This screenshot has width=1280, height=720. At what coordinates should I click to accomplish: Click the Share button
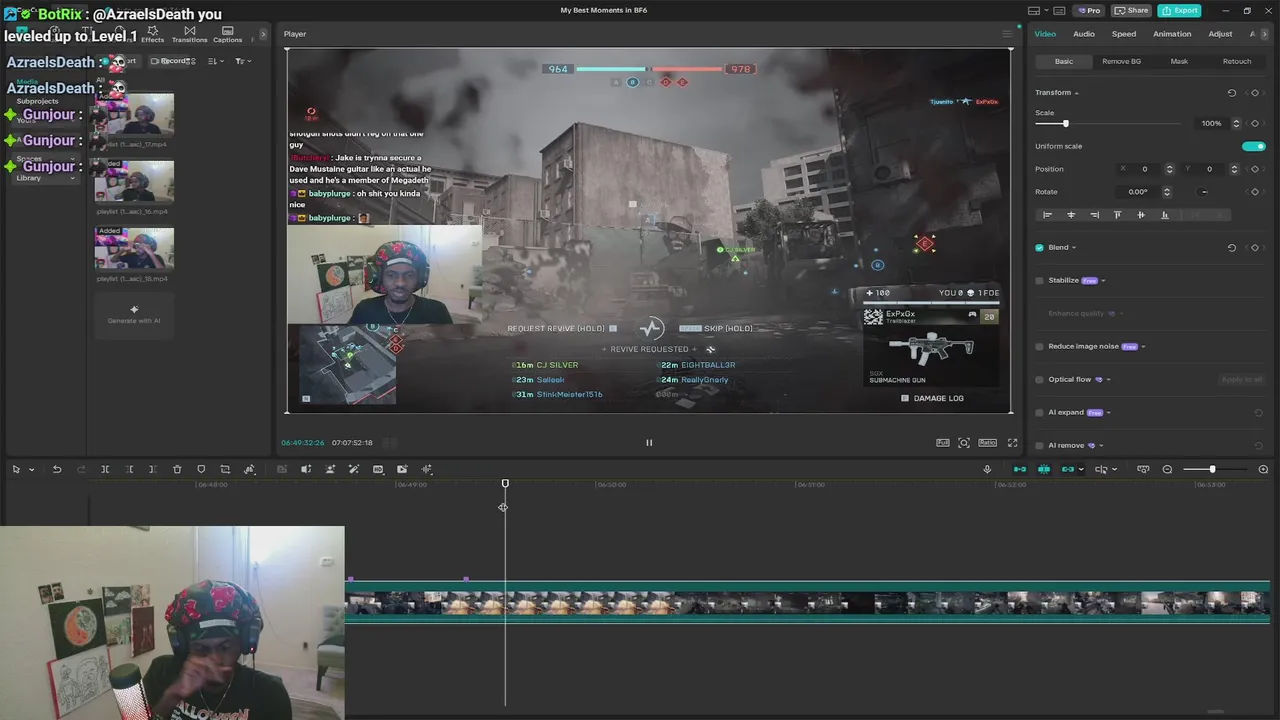click(x=1131, y=10)
